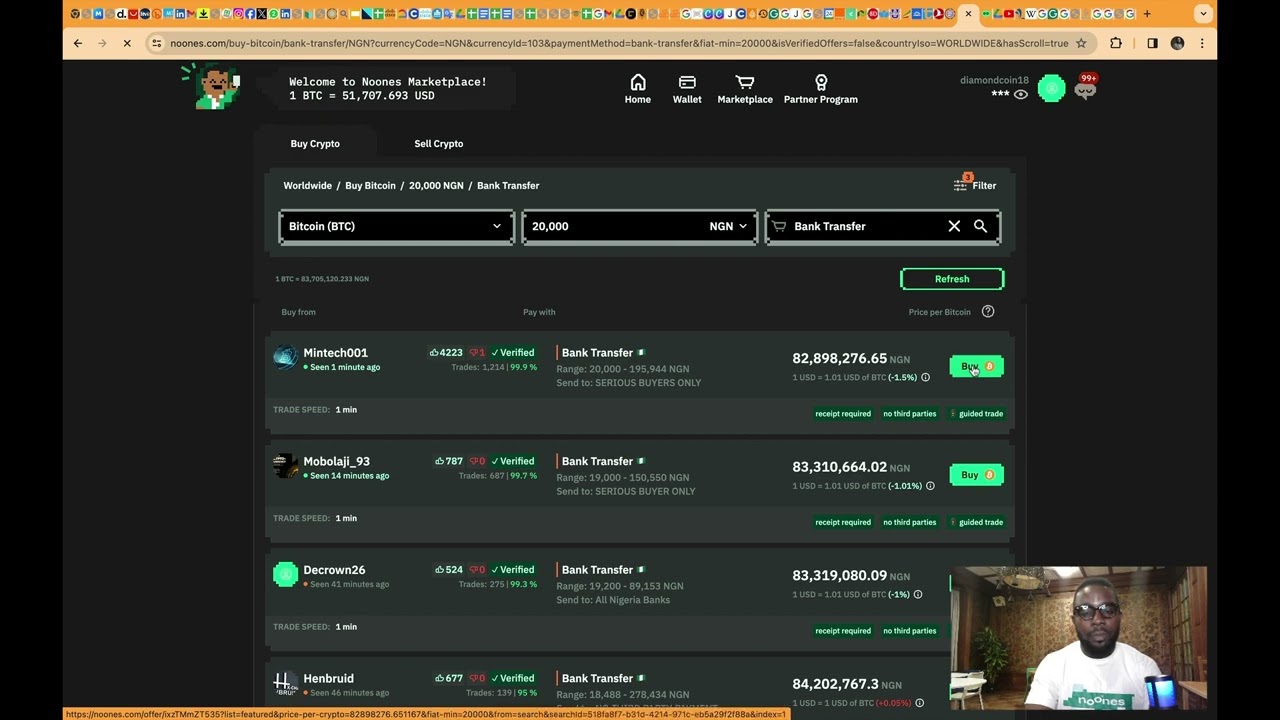Open the Wallet icon in navigation

click(x=687, y=82)
